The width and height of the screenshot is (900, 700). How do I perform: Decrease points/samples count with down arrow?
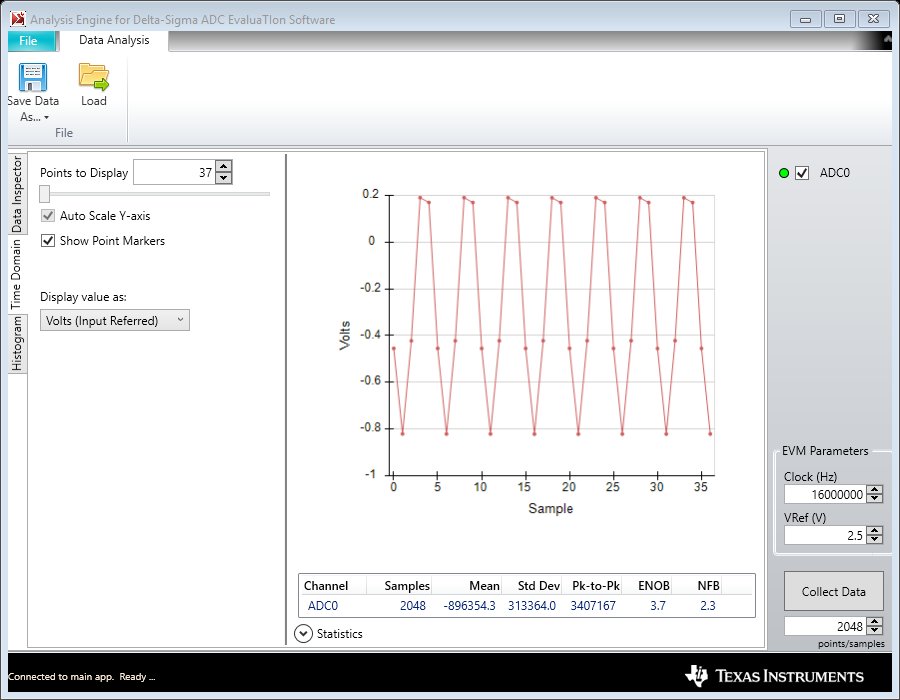click(x=875, y=630)
